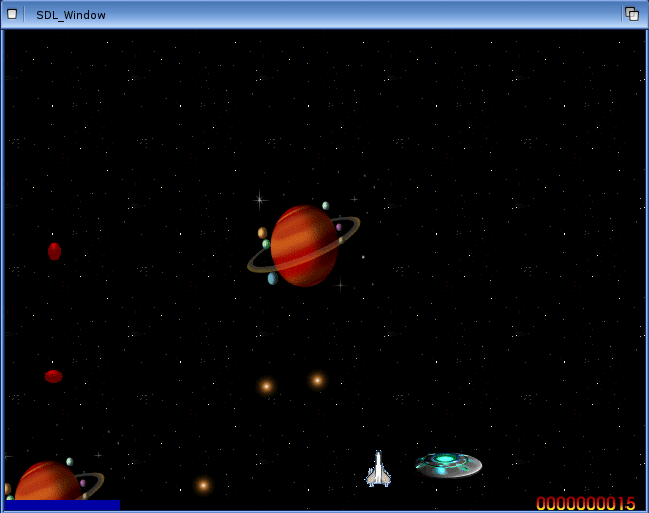This screenshot has width=649, height=513.
Task: Click the blue moon below large planet's ring
Action: (272, 279)
